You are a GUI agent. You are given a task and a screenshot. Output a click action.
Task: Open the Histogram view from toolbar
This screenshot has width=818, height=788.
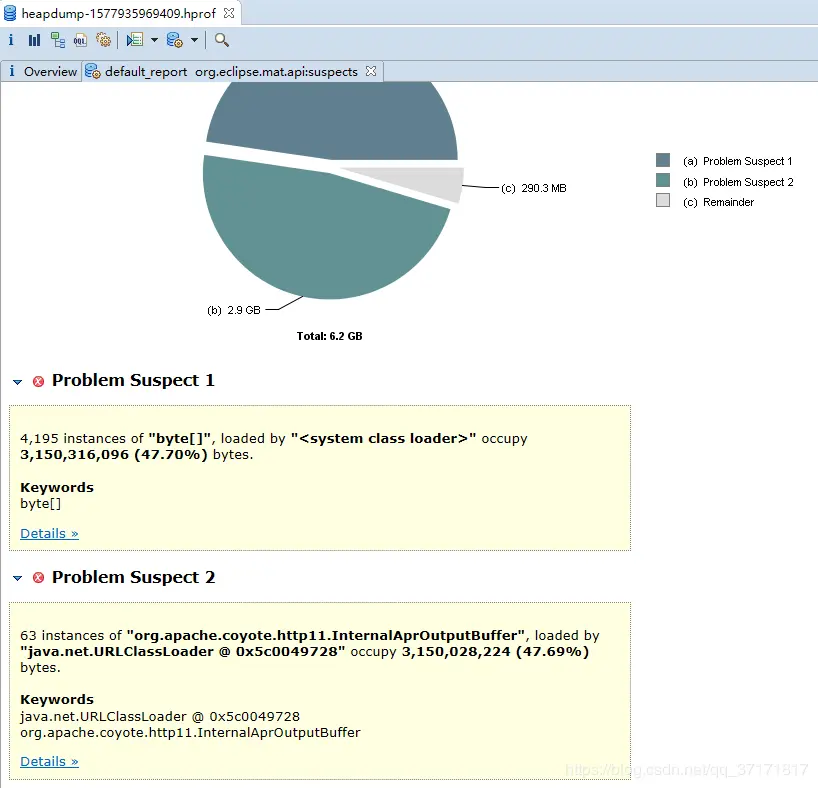[34, 40]
